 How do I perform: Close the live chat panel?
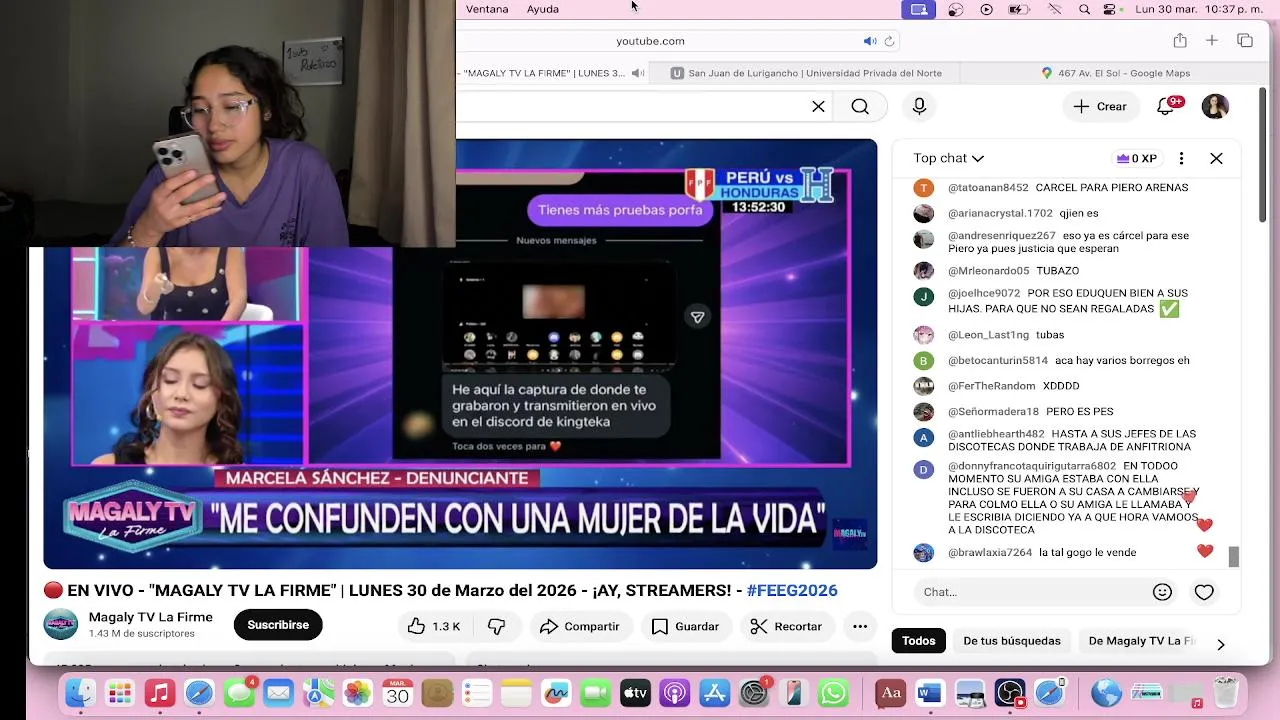pos(1216,158)
